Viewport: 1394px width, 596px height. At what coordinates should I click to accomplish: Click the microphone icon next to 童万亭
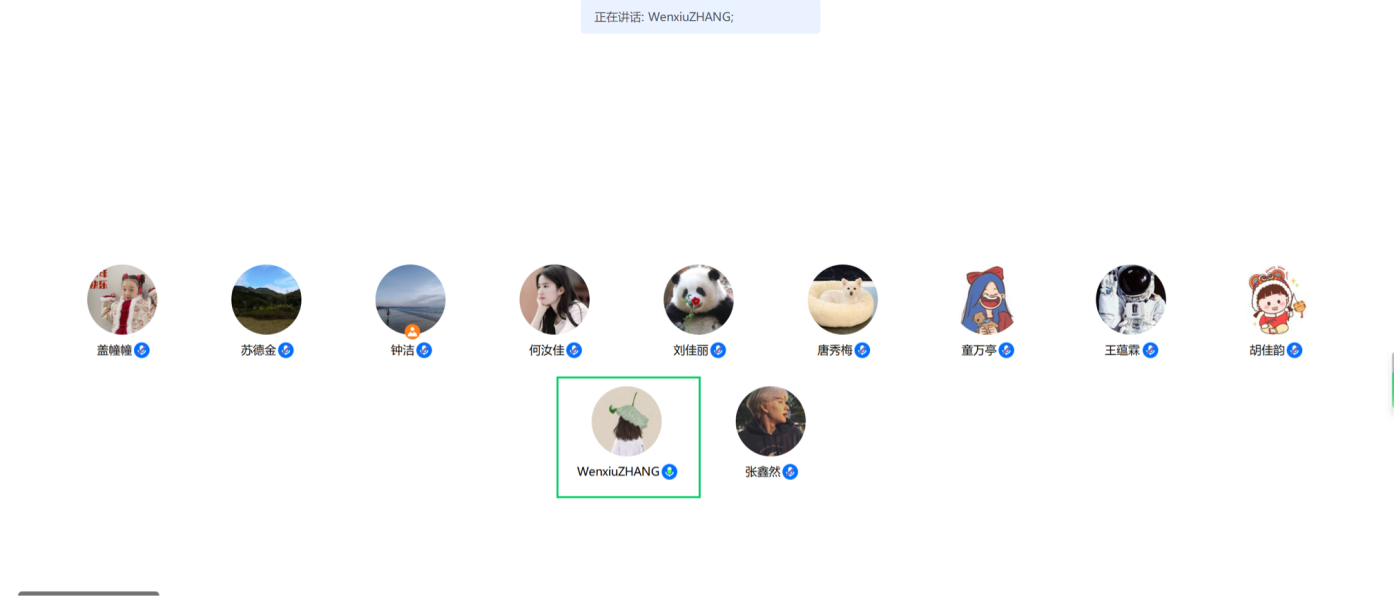(1006, 350)
